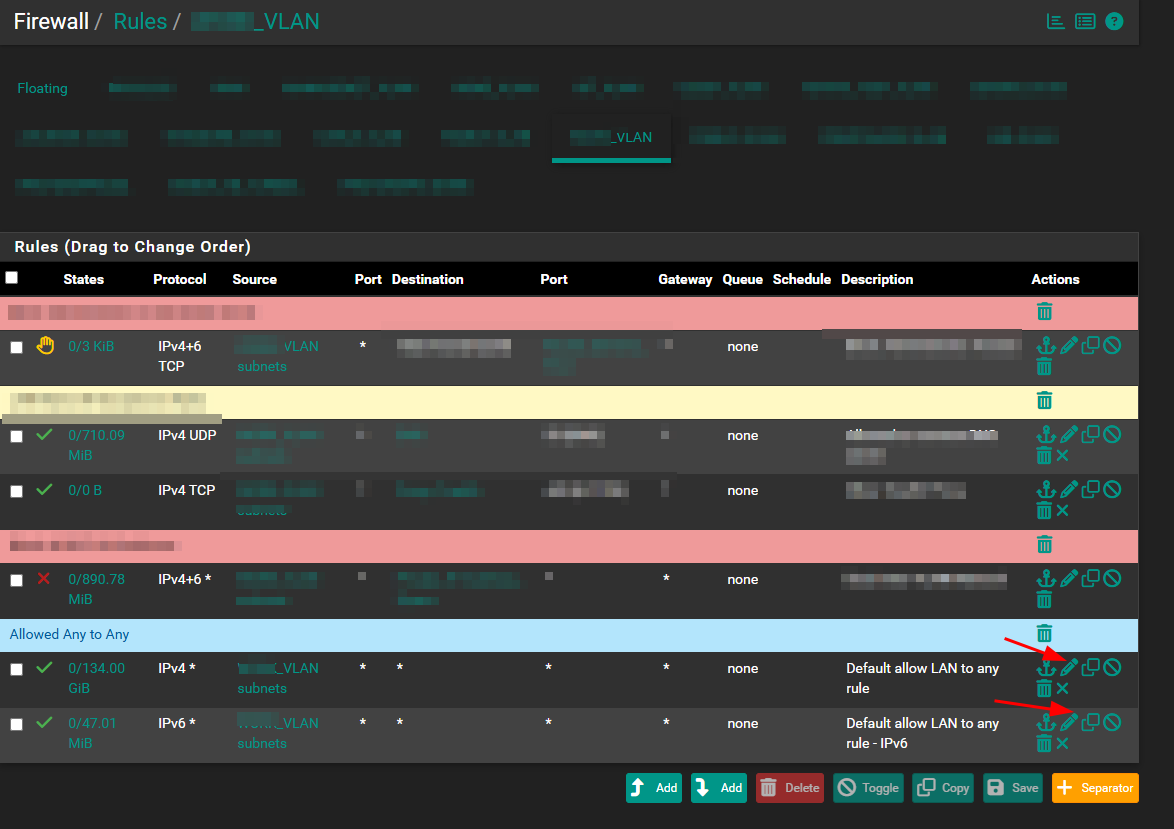Image resolution: width=1174 pixels, height=829 pixels.
Task: Click 'Default allow LAN to any rule - IPv6' description
Action: pos(922,733)
